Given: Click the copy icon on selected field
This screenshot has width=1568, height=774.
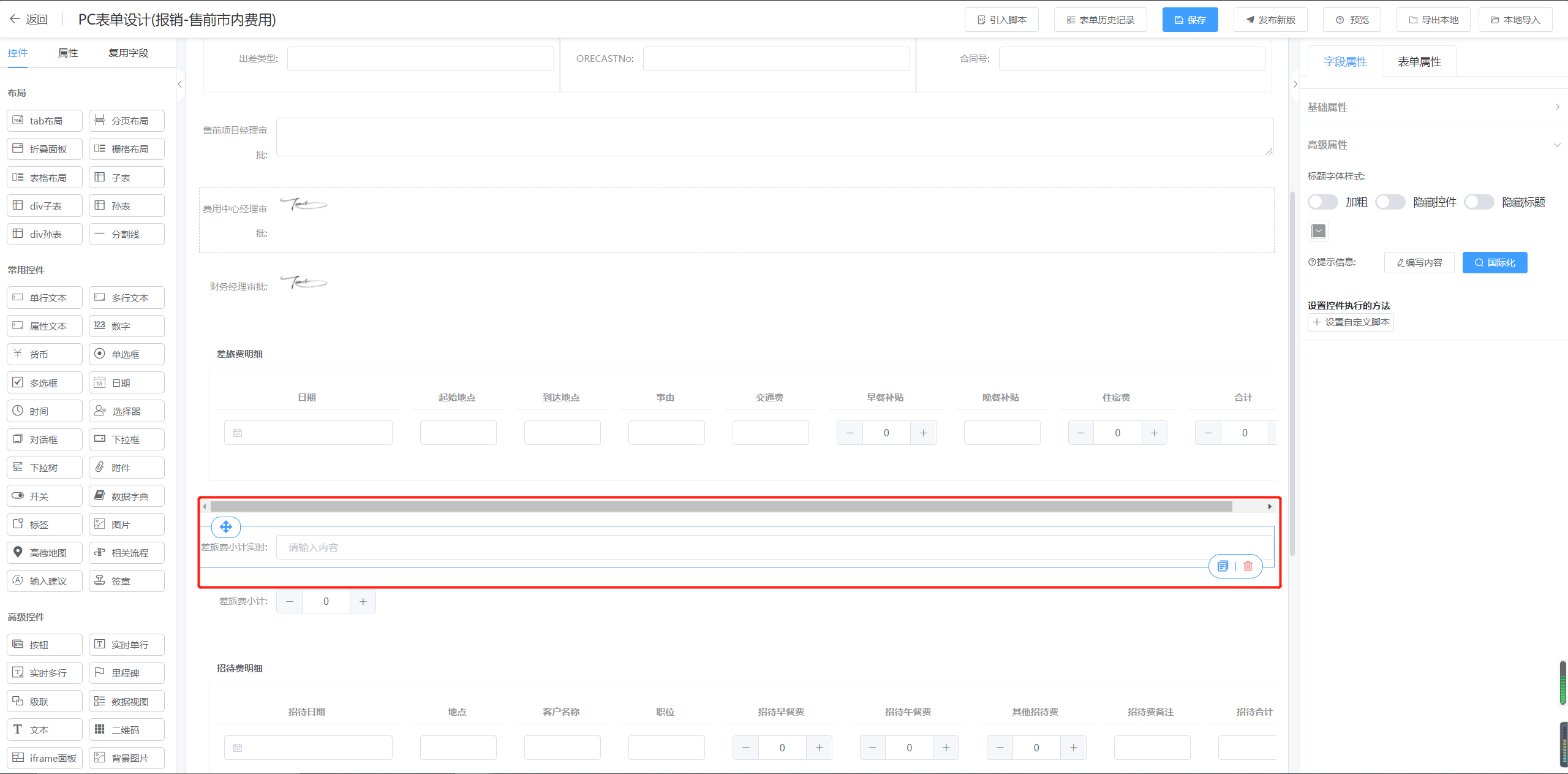Looking at the screenshot, I should (x=1223, y=566).
